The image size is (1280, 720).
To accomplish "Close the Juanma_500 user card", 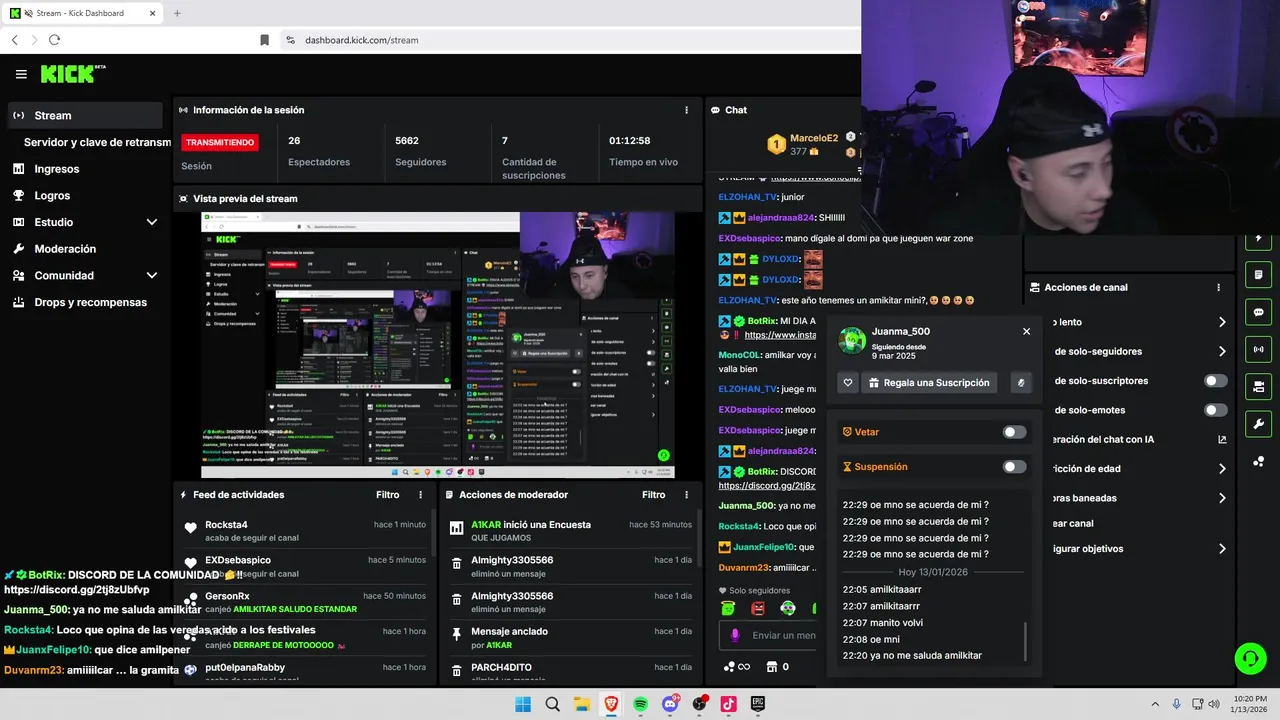I will [1026, 331].
